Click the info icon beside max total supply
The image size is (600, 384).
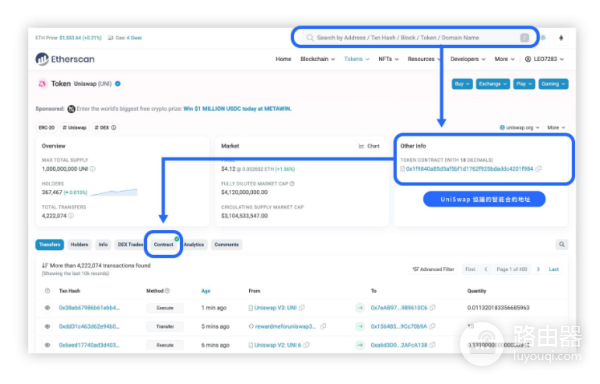click(x=93, y=169)
